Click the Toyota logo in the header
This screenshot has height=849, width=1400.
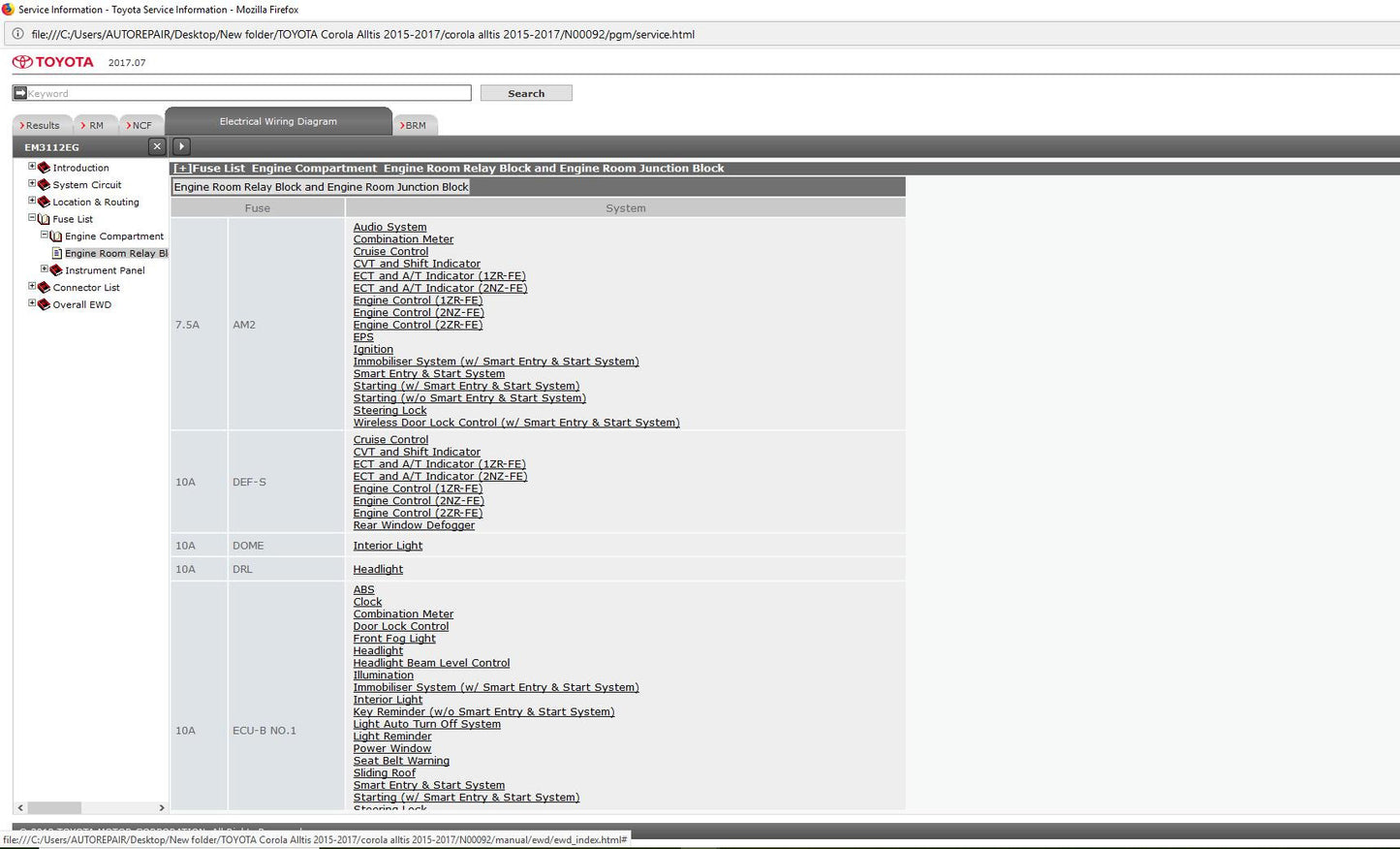(x=52, y=62)
